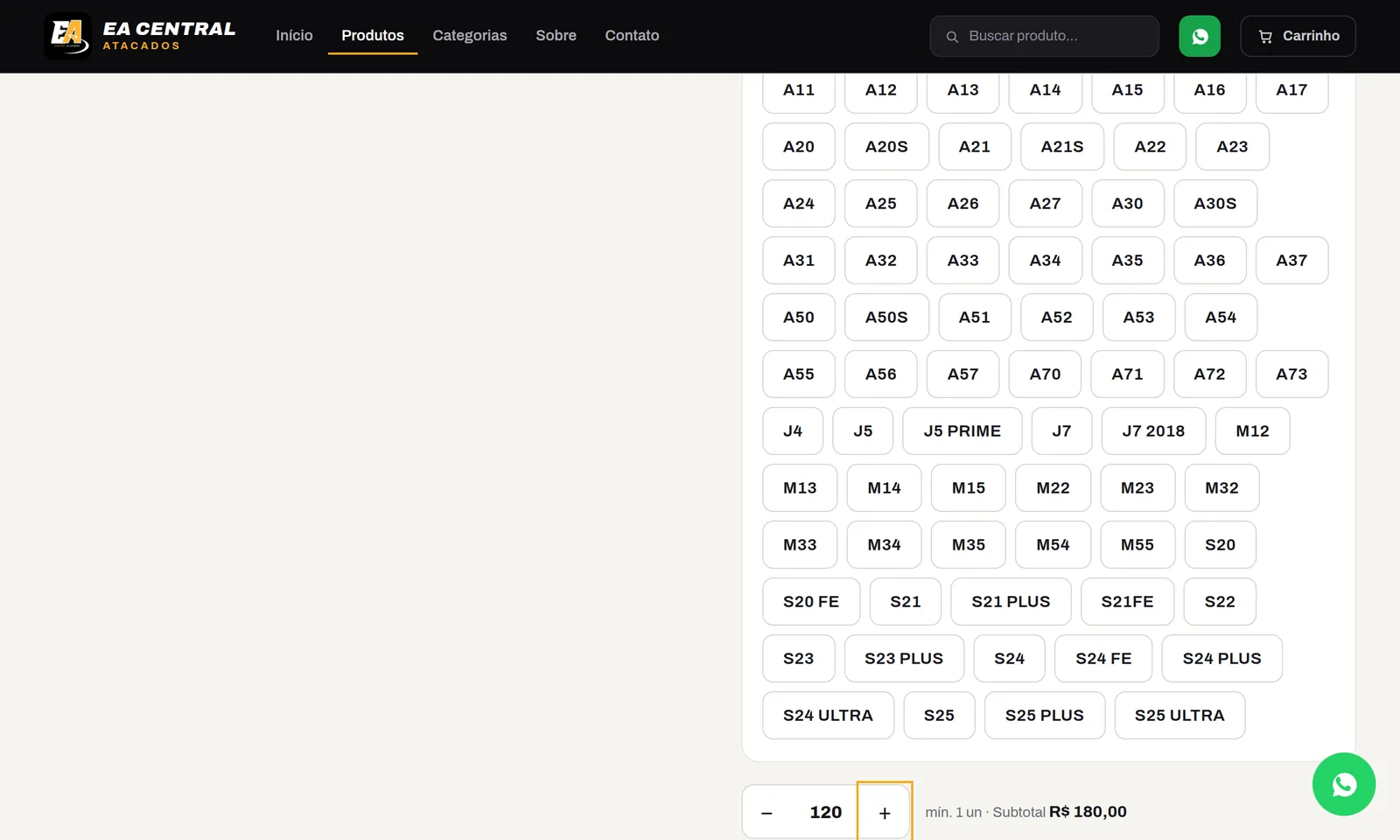
Task: Click the search magnifier icon
Action: [952, 37]
